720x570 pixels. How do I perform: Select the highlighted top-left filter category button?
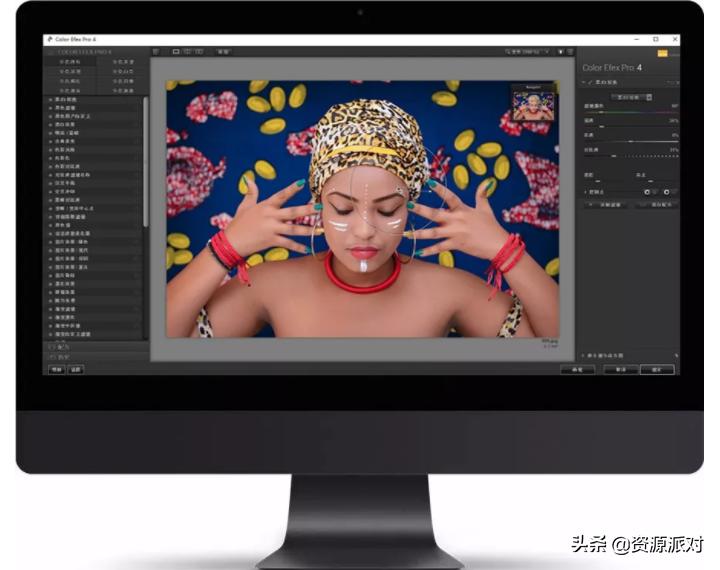point(70,62)
